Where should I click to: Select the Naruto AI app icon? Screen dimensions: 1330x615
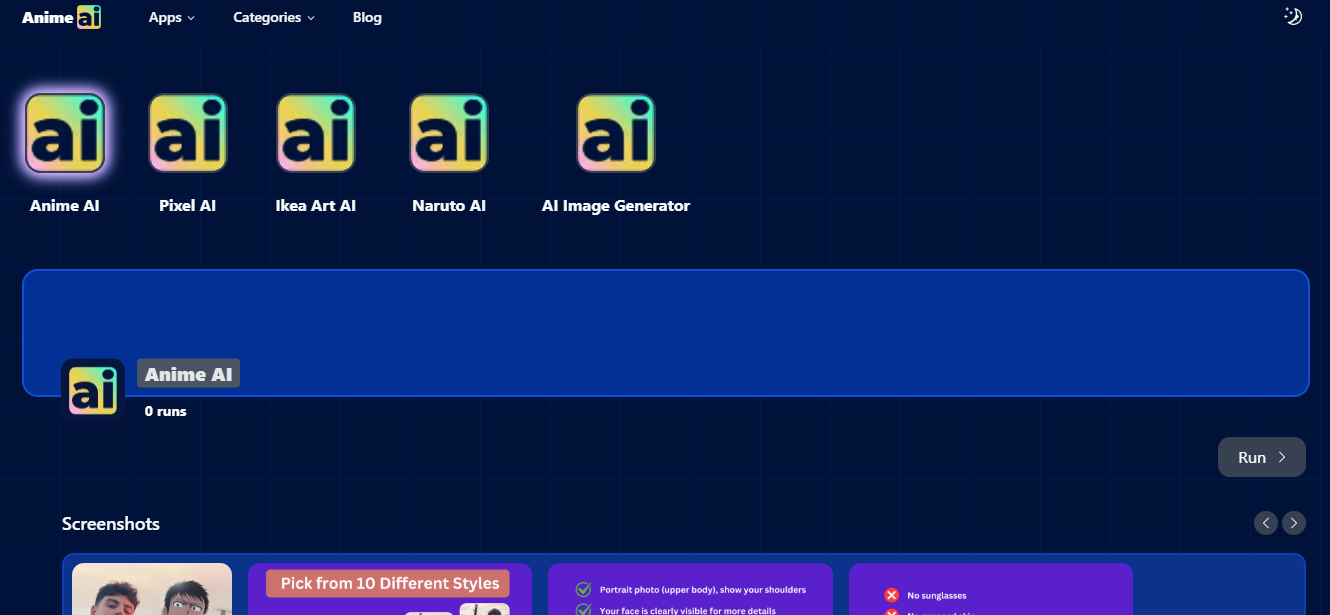[449, 133]
